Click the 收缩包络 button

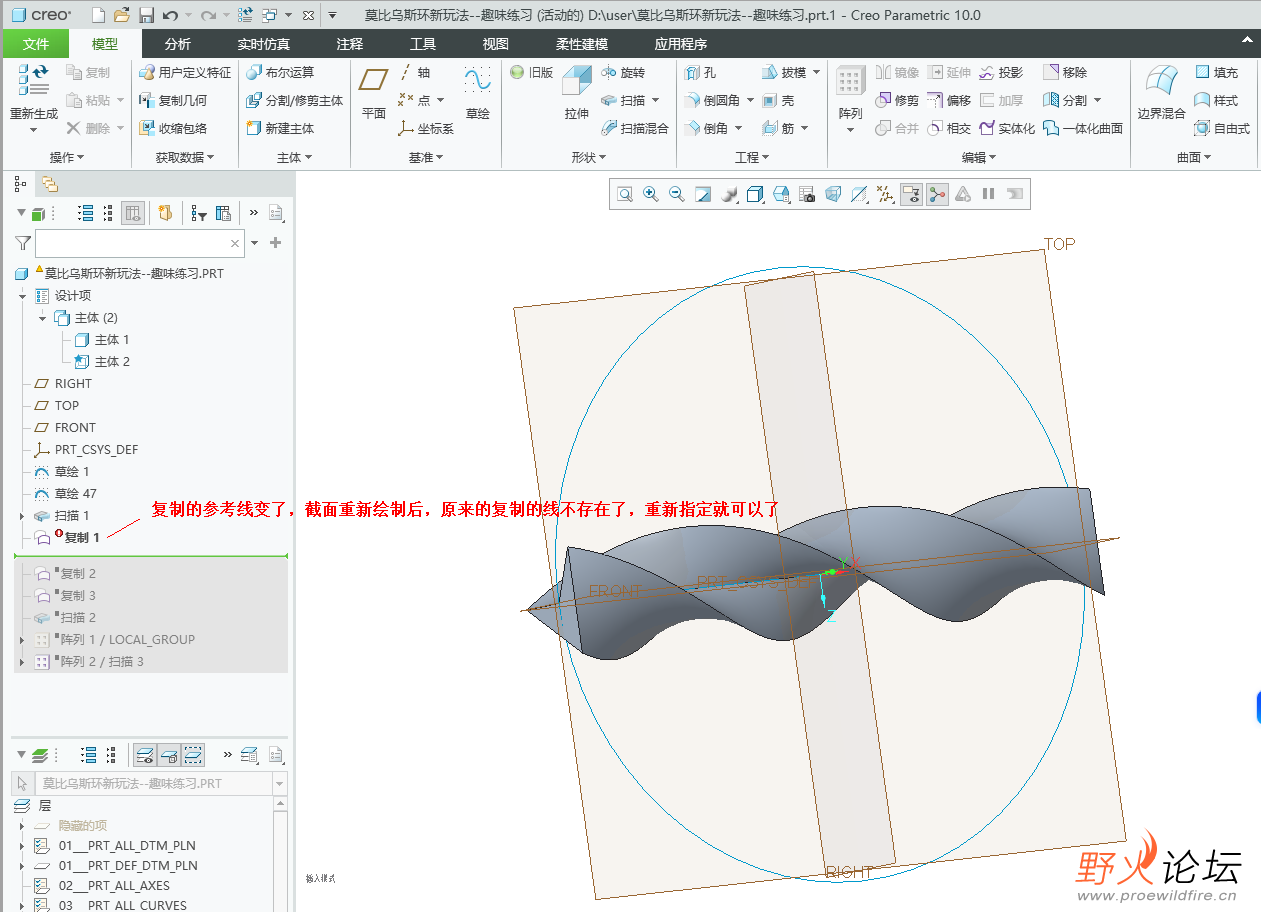coord(173,128)
